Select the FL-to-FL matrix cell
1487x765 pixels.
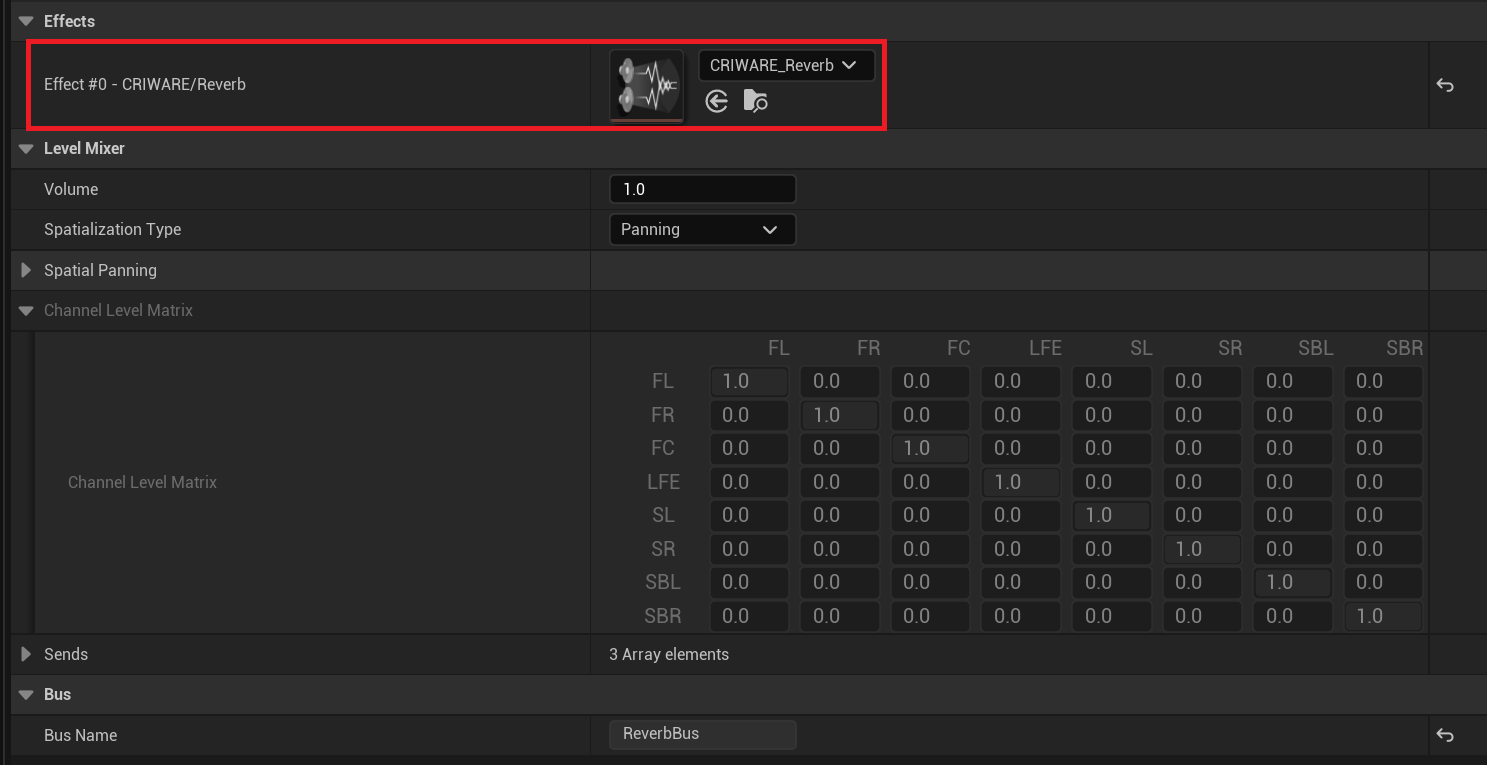coord(749,381)
